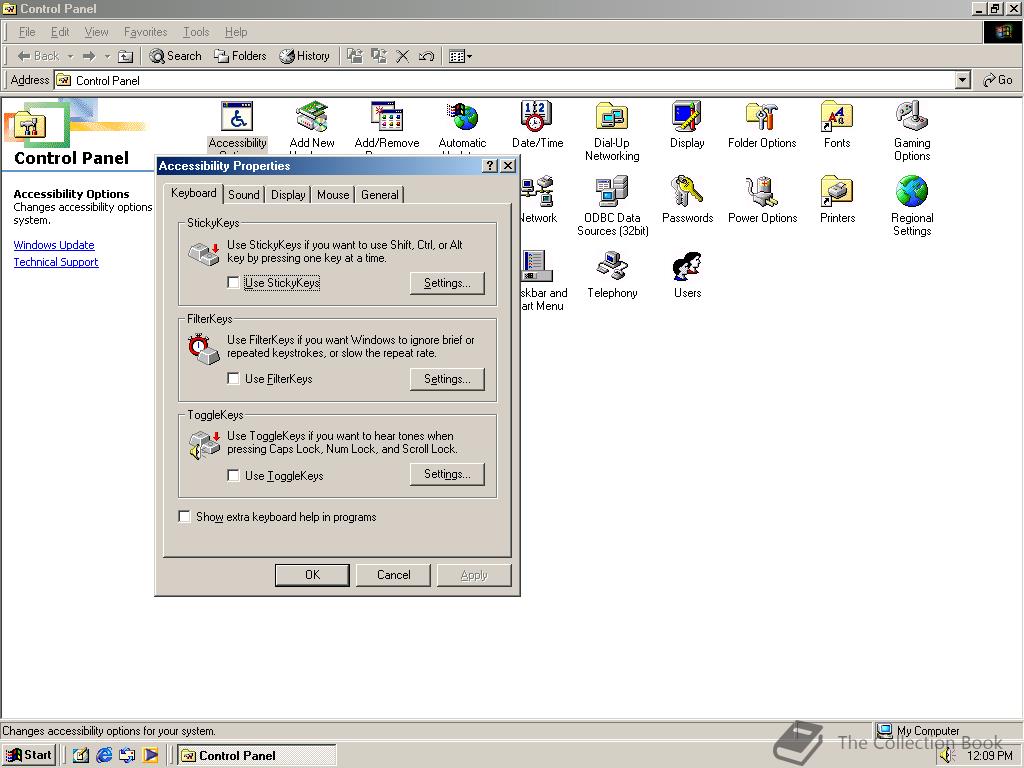Open the Views dropdown on toolbar

click(x=460, y=56)
